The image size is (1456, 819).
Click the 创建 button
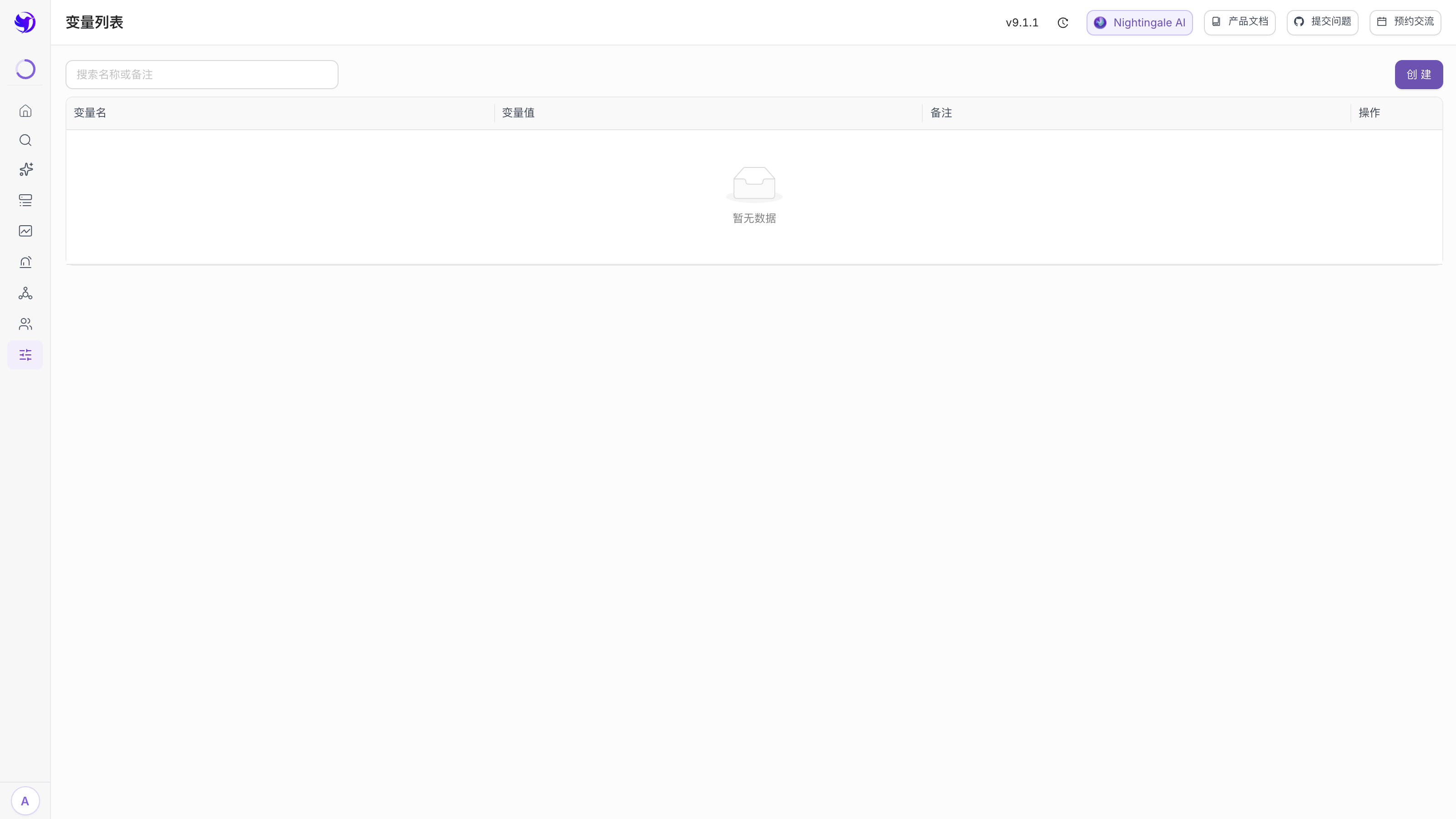[x=1419, y=75]
